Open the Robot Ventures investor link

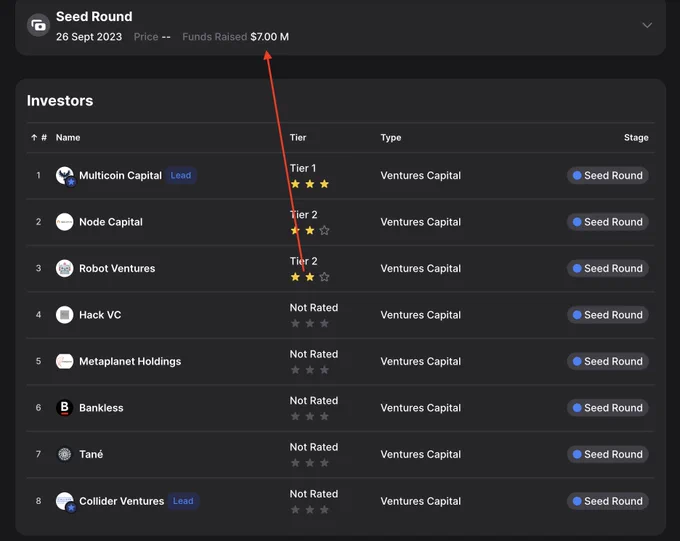(117, 269)
